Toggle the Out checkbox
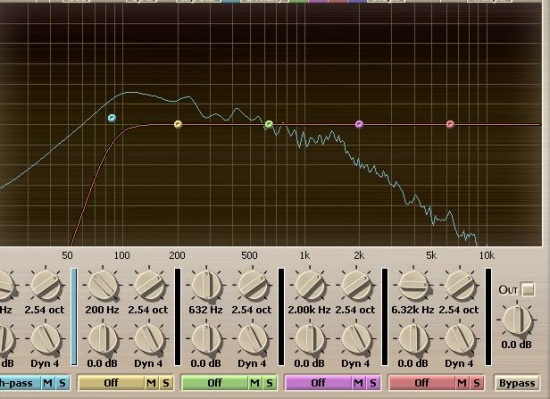Viewport: 550px width, 399px height. 528,289
